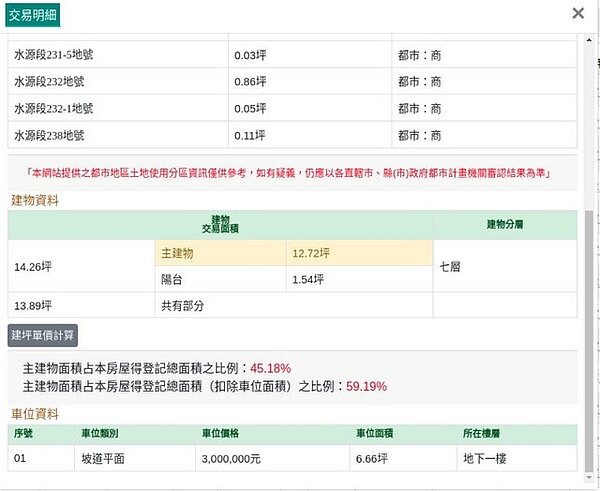Click the 車位資料 section heading
Image resolution: width=600 pixels, height=491 pixels.
[x=35, y=414]
